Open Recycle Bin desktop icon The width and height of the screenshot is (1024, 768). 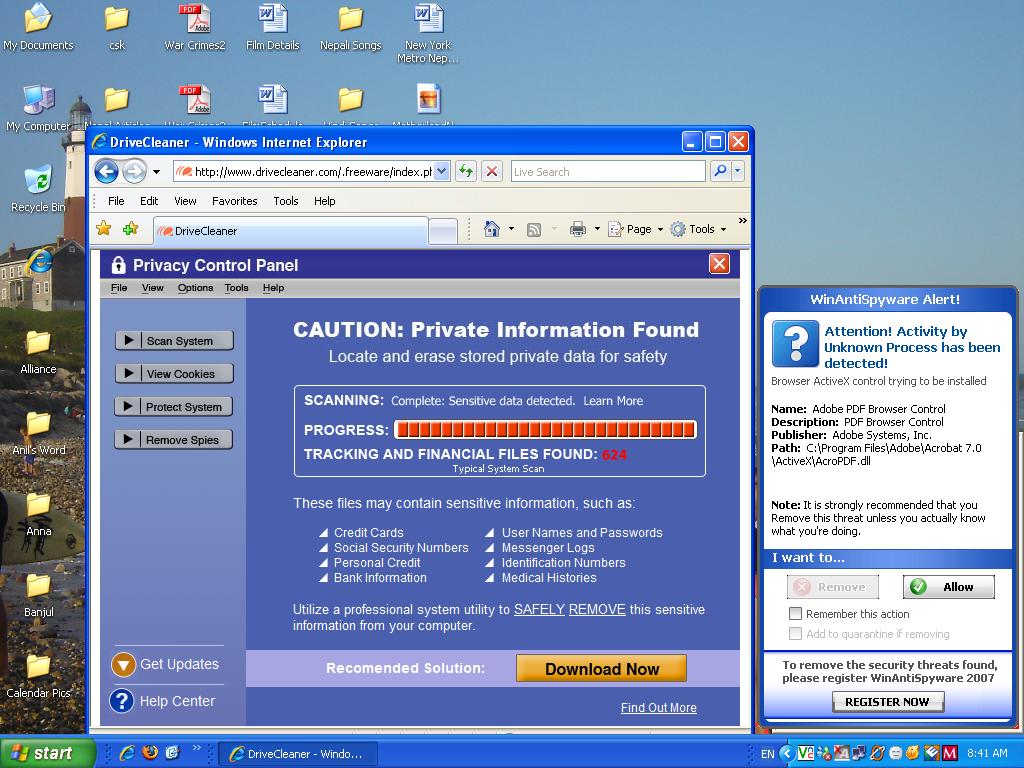coord(38,186)
